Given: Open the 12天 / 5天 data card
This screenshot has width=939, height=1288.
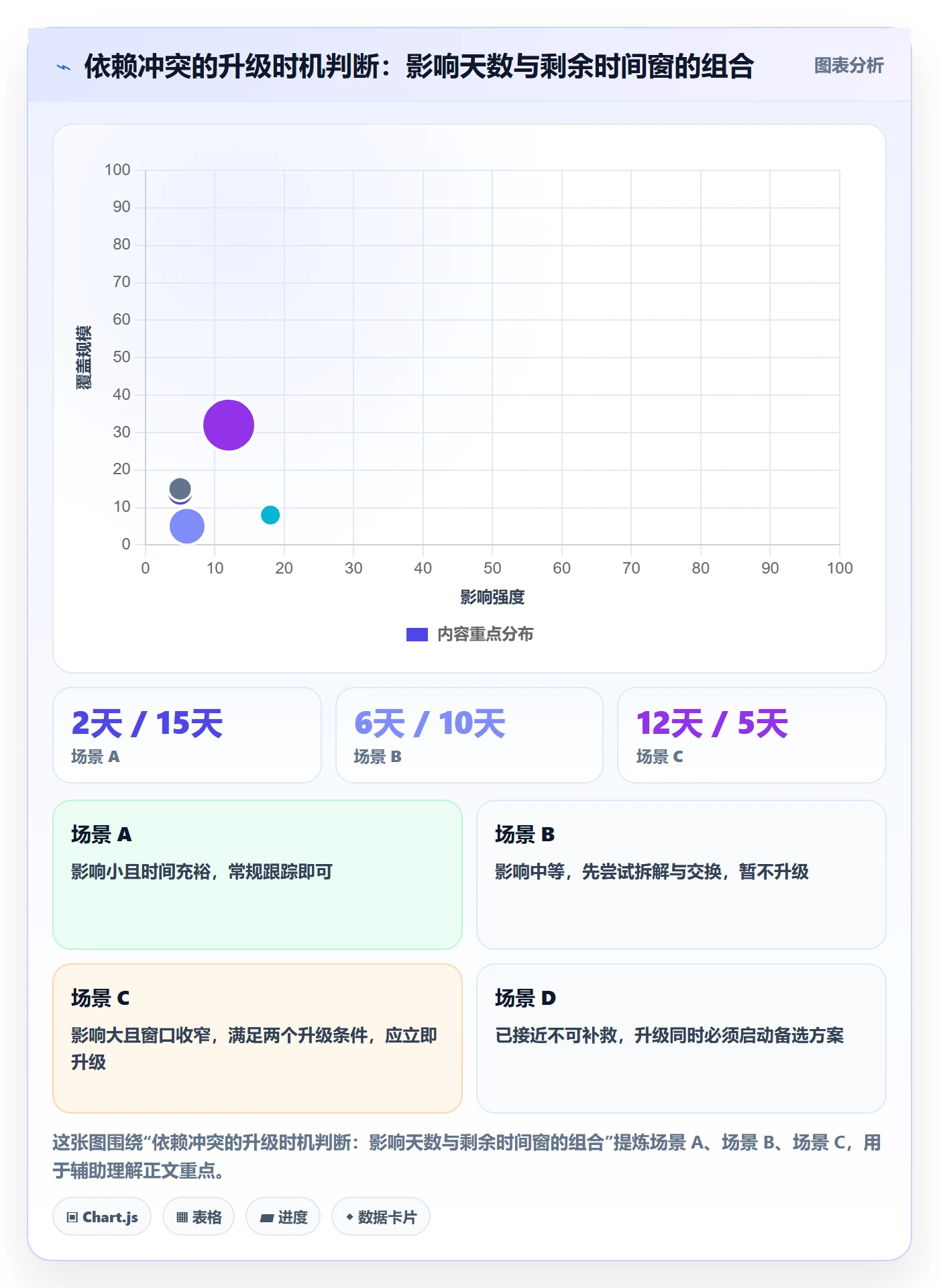Looking at the screenshot, I should point(752,735).
